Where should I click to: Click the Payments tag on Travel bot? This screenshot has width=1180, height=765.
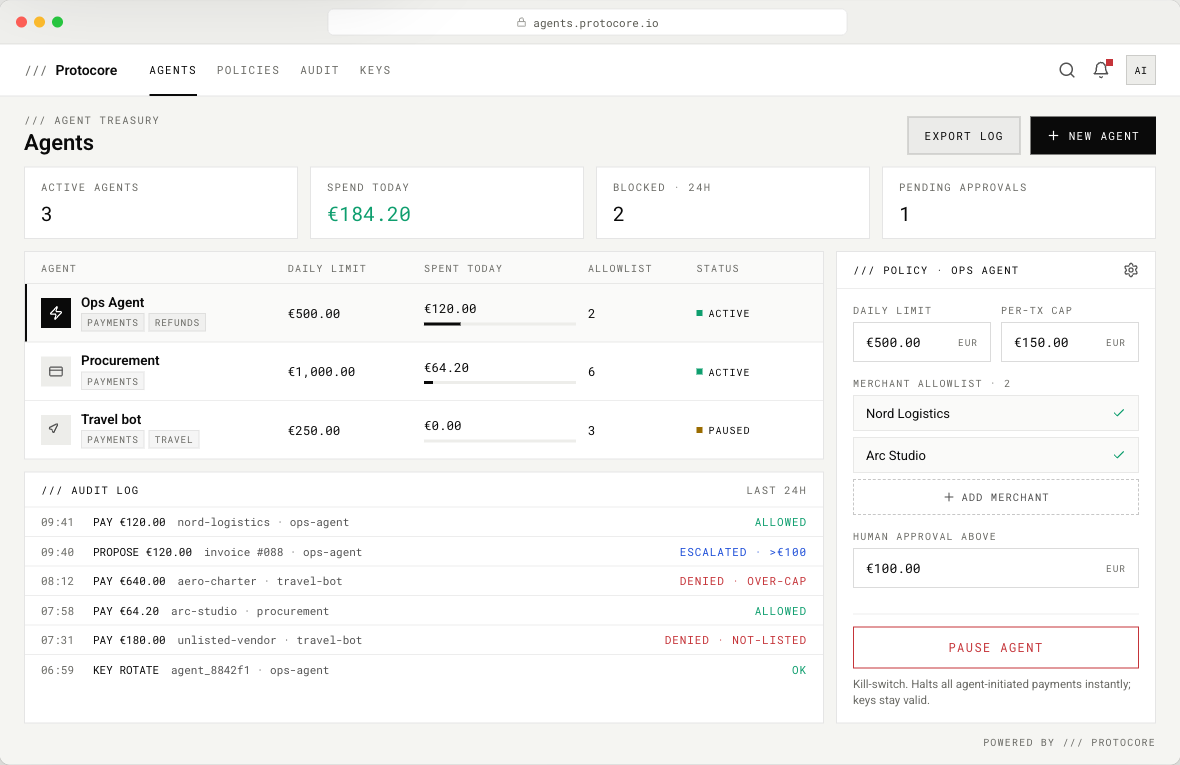tap(112, 439)
